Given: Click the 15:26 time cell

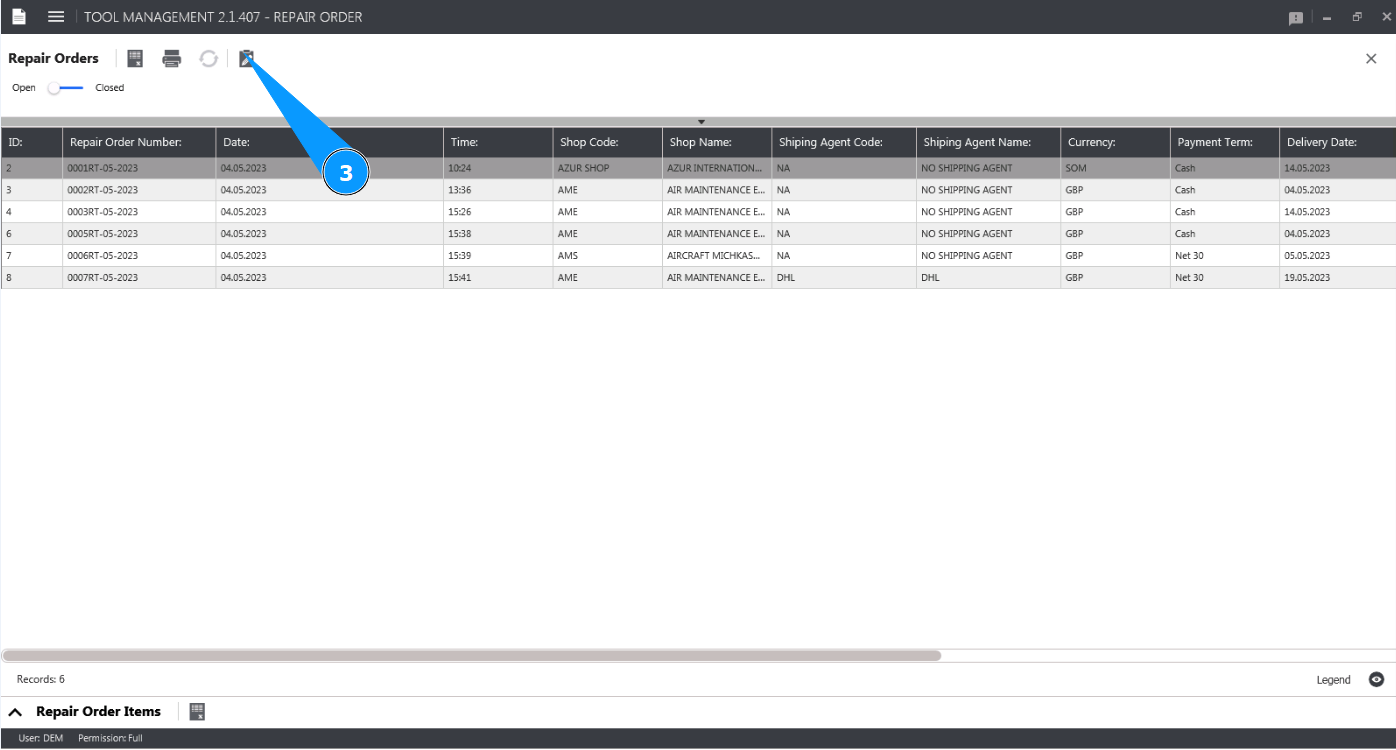Looking at the screenshot, I should tap(498, 212).
